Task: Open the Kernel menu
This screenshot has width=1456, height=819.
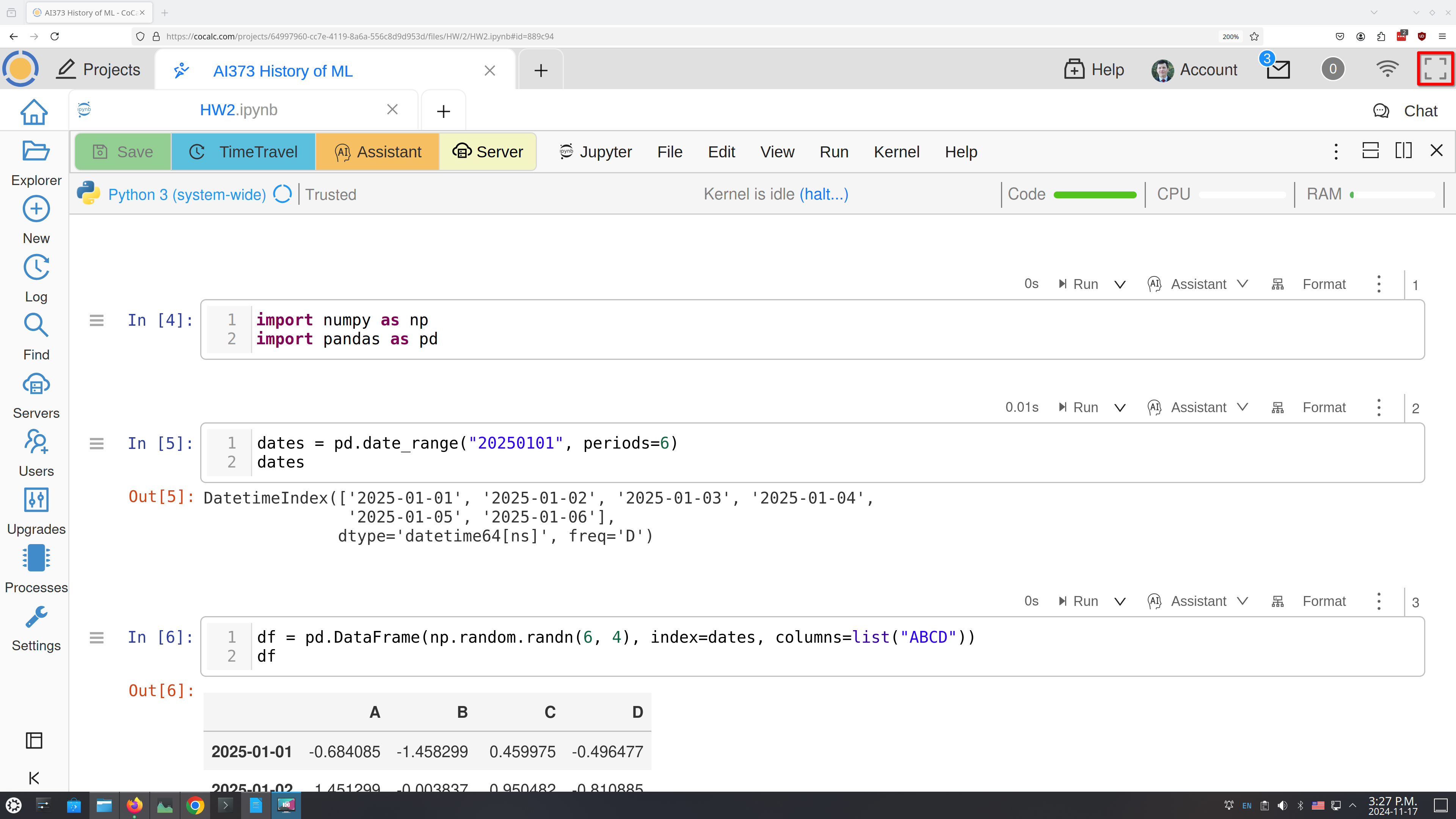Action: pyautogui.click(x=896, y=152)
